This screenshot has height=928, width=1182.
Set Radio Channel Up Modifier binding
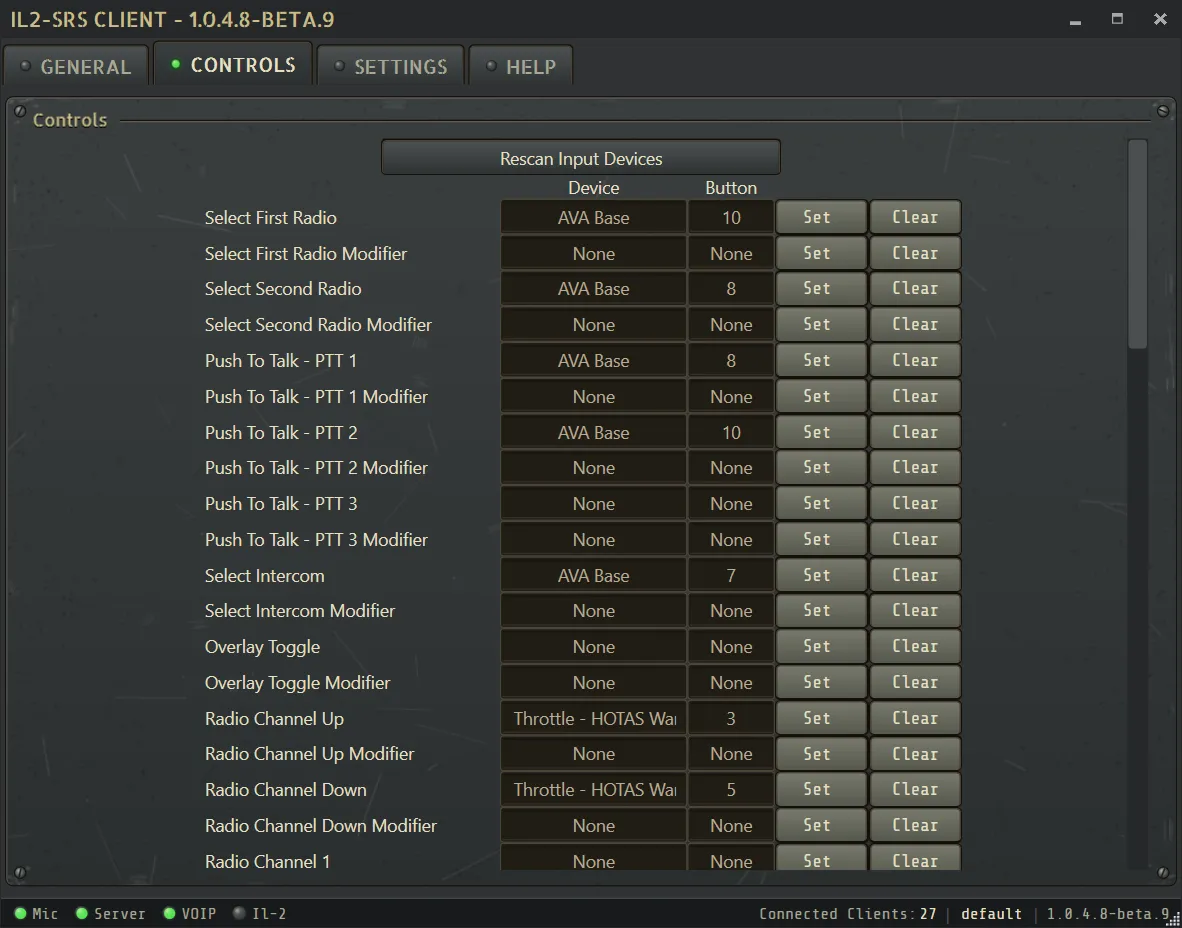tap(821, 755)
